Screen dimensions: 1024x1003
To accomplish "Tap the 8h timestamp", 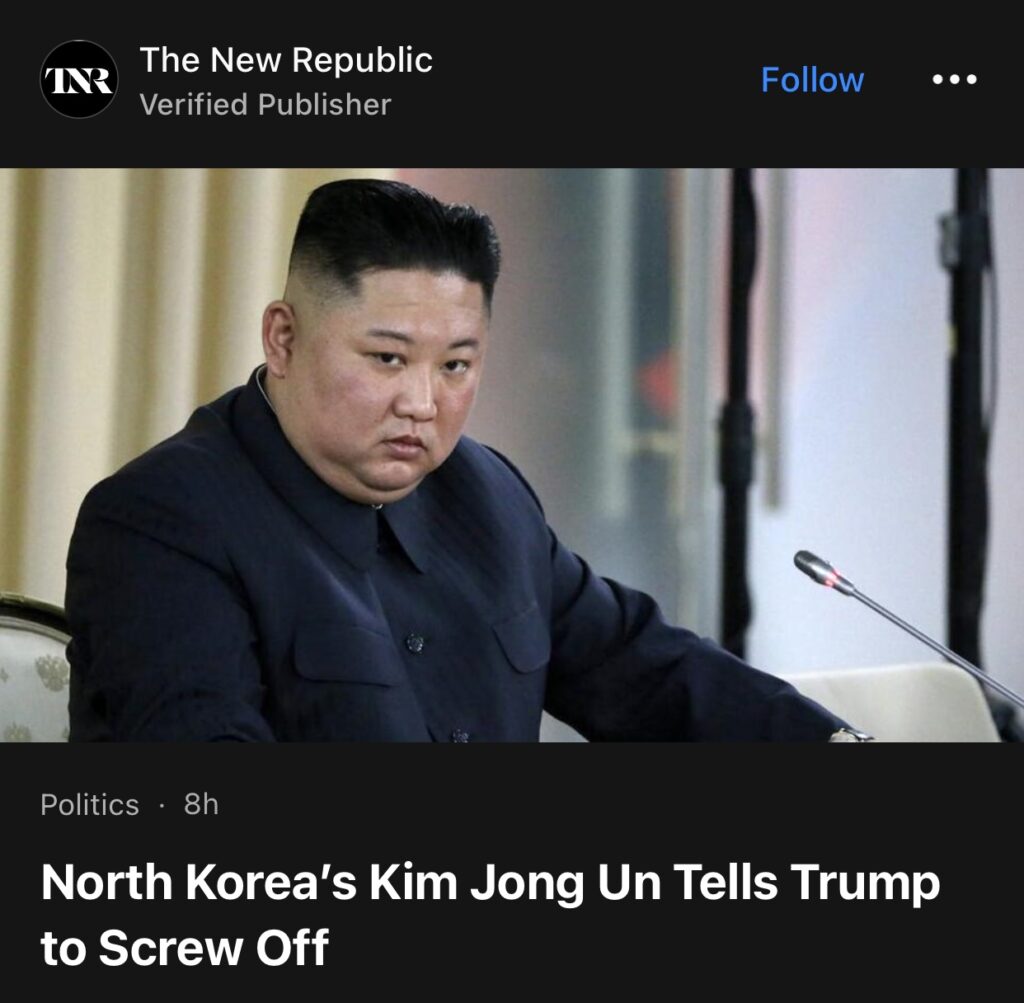I will (x=201, y=804).
